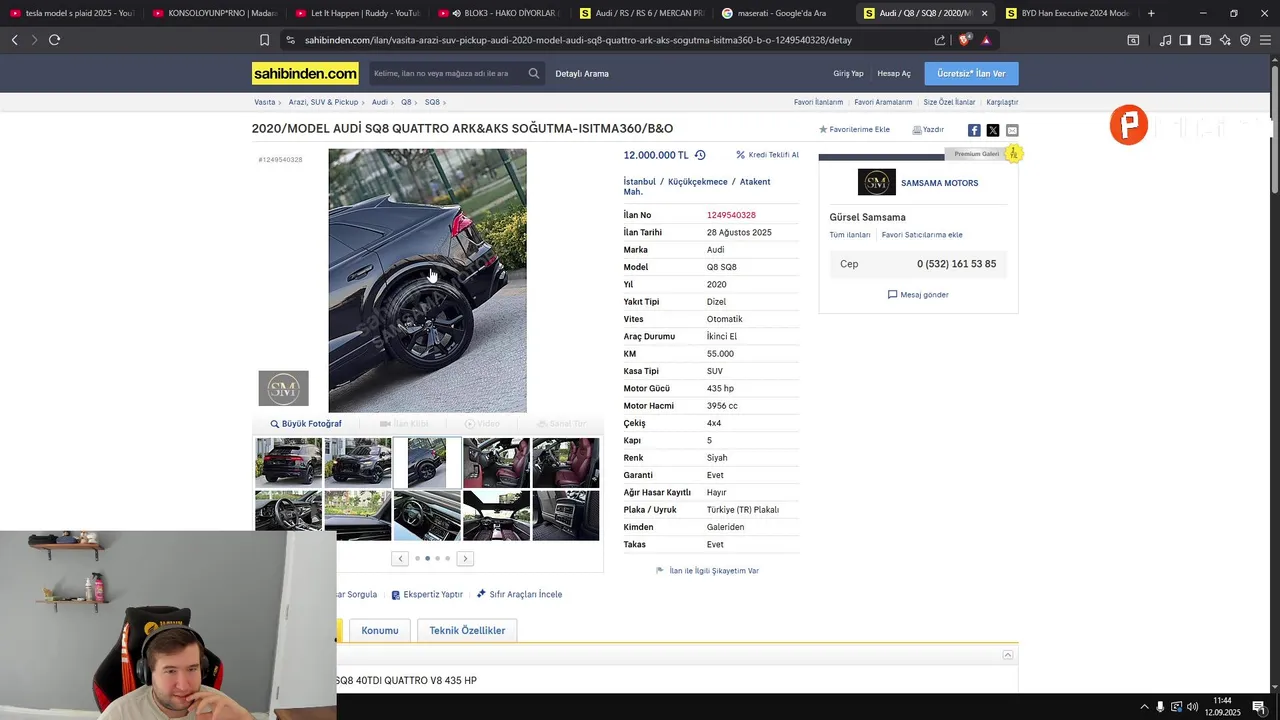Bookmark the page using the bookmark icon

(264, 40)
